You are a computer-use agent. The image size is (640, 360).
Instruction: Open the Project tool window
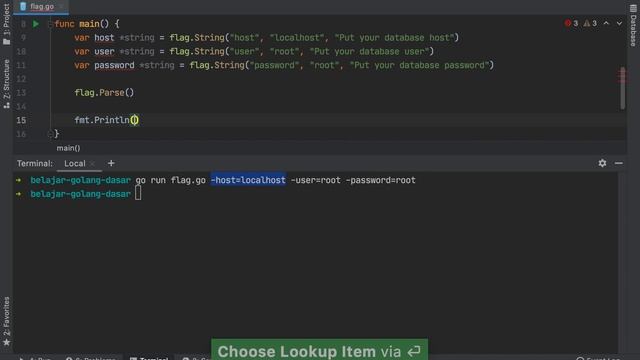6,24
